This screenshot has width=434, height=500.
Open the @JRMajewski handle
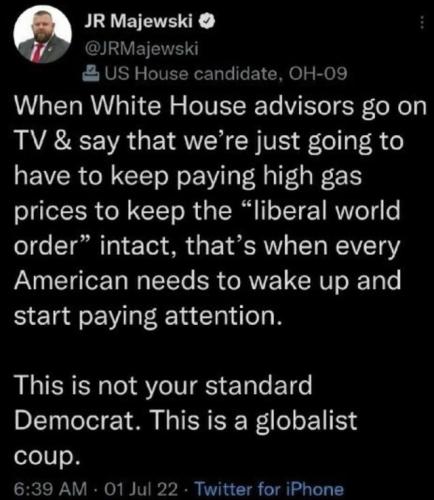click(141, 49)
